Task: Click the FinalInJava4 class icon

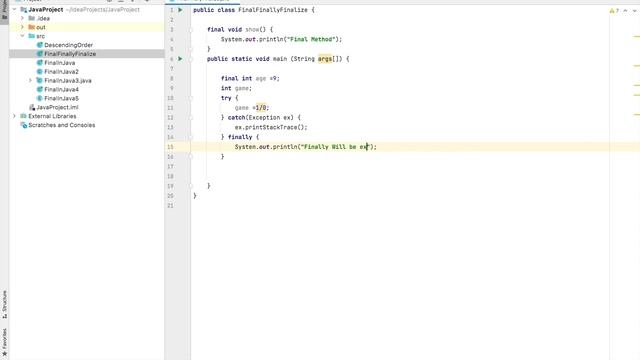Action: 40,89
